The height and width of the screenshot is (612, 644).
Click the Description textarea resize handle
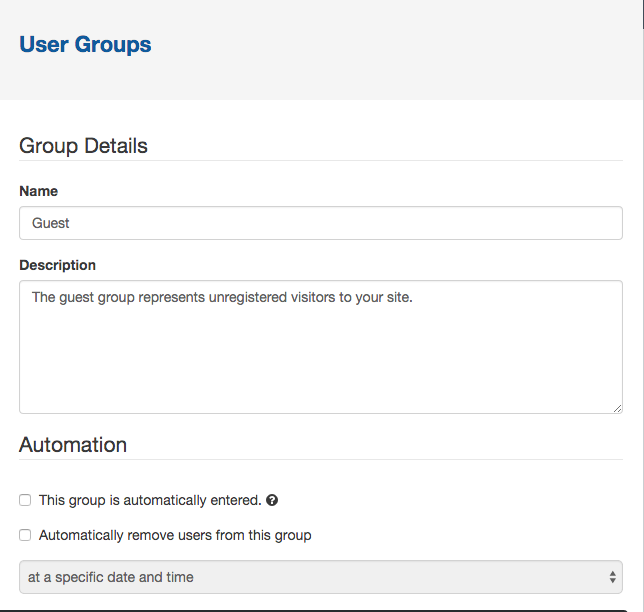pos(617,408)
